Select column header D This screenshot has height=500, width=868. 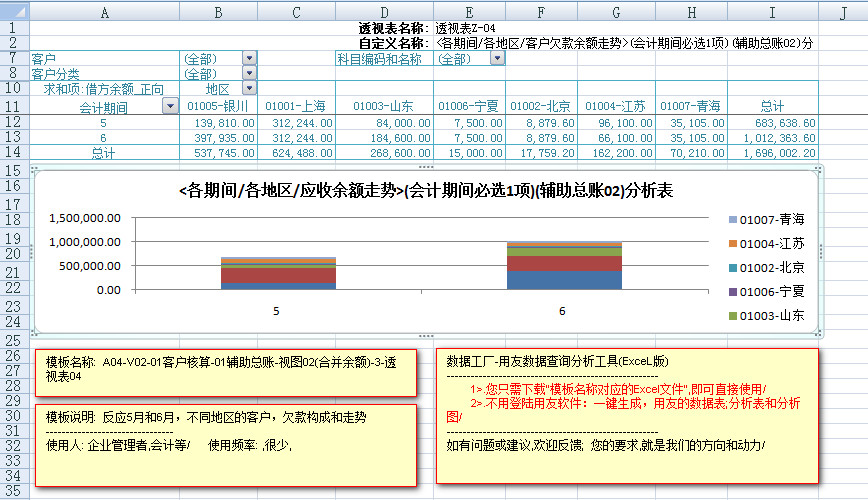tap(383, 10)
